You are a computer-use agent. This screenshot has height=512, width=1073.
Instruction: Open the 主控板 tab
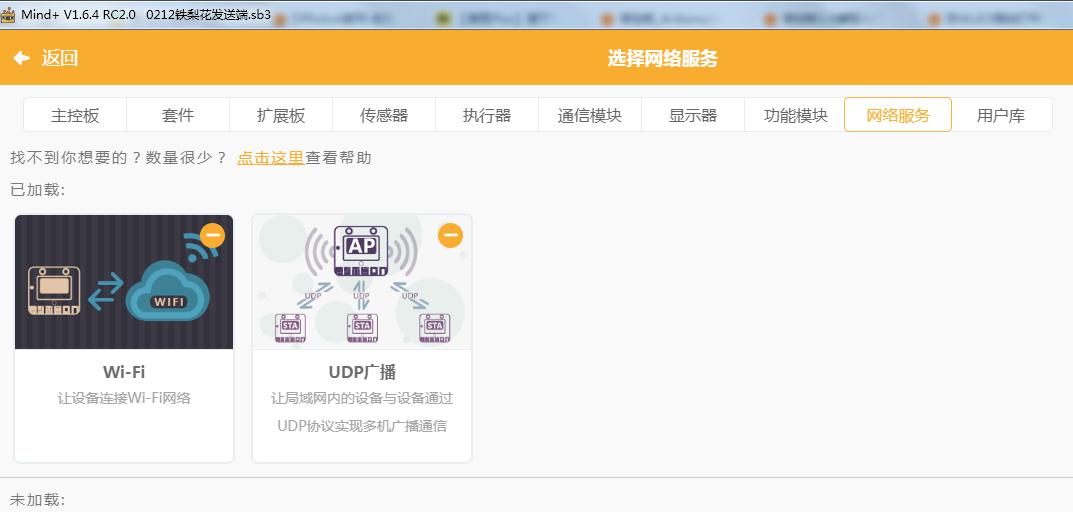point(75,115)
